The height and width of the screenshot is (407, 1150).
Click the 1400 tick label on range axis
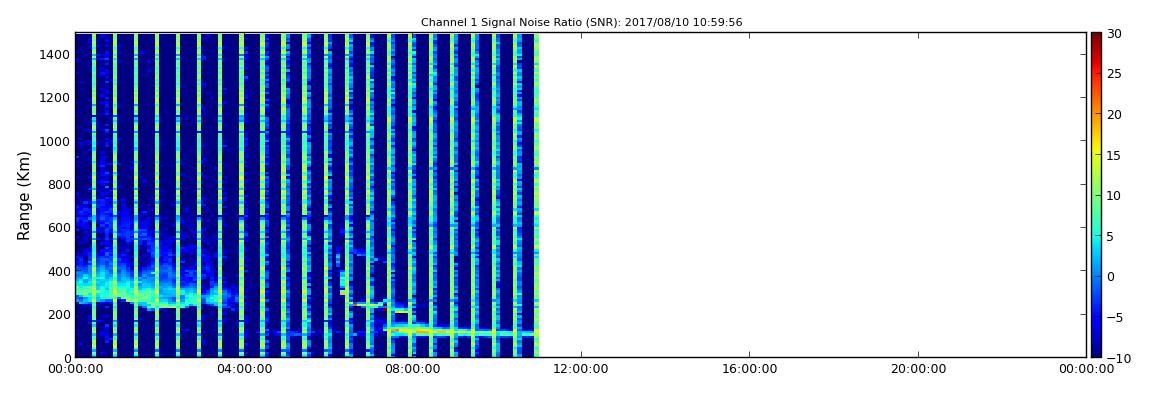pyautogui.click(x=55, y=54)
